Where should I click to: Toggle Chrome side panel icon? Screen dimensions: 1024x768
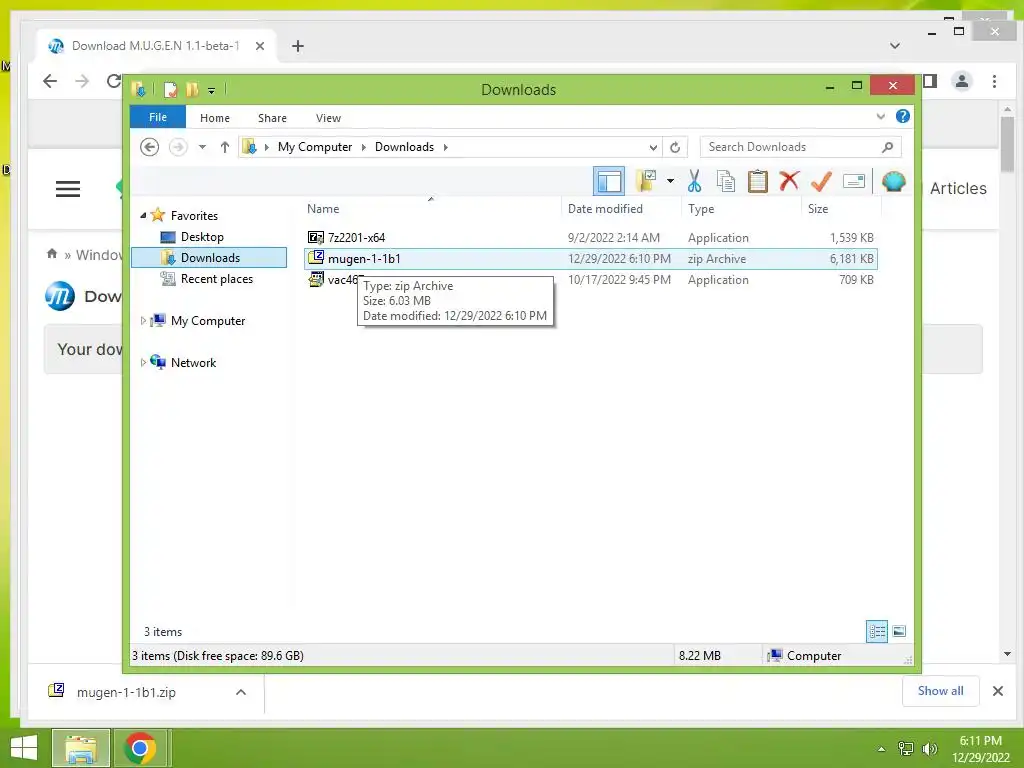pyautogui.click(x=930, y=81)
